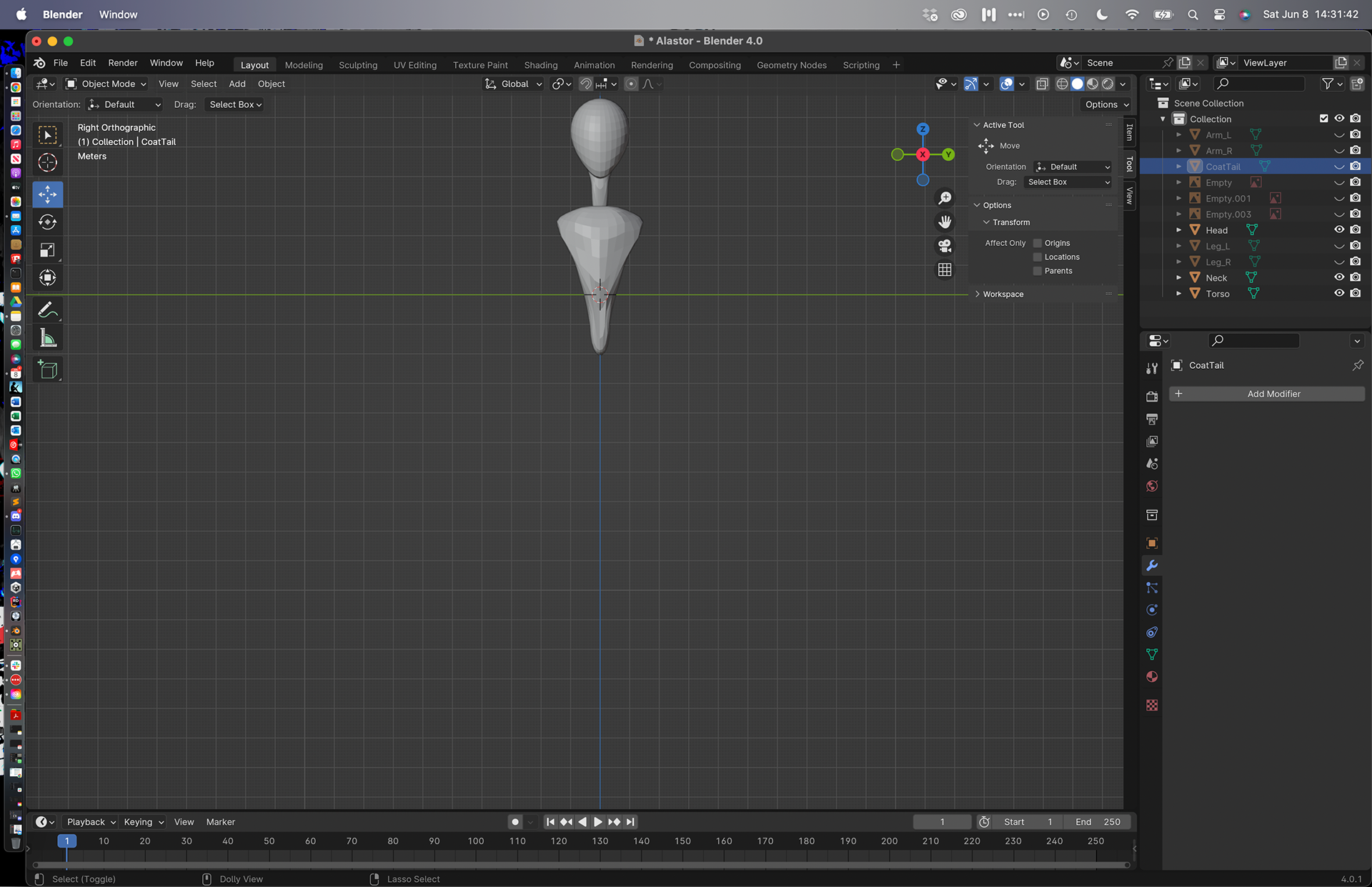Select the Transform tool

47,278
